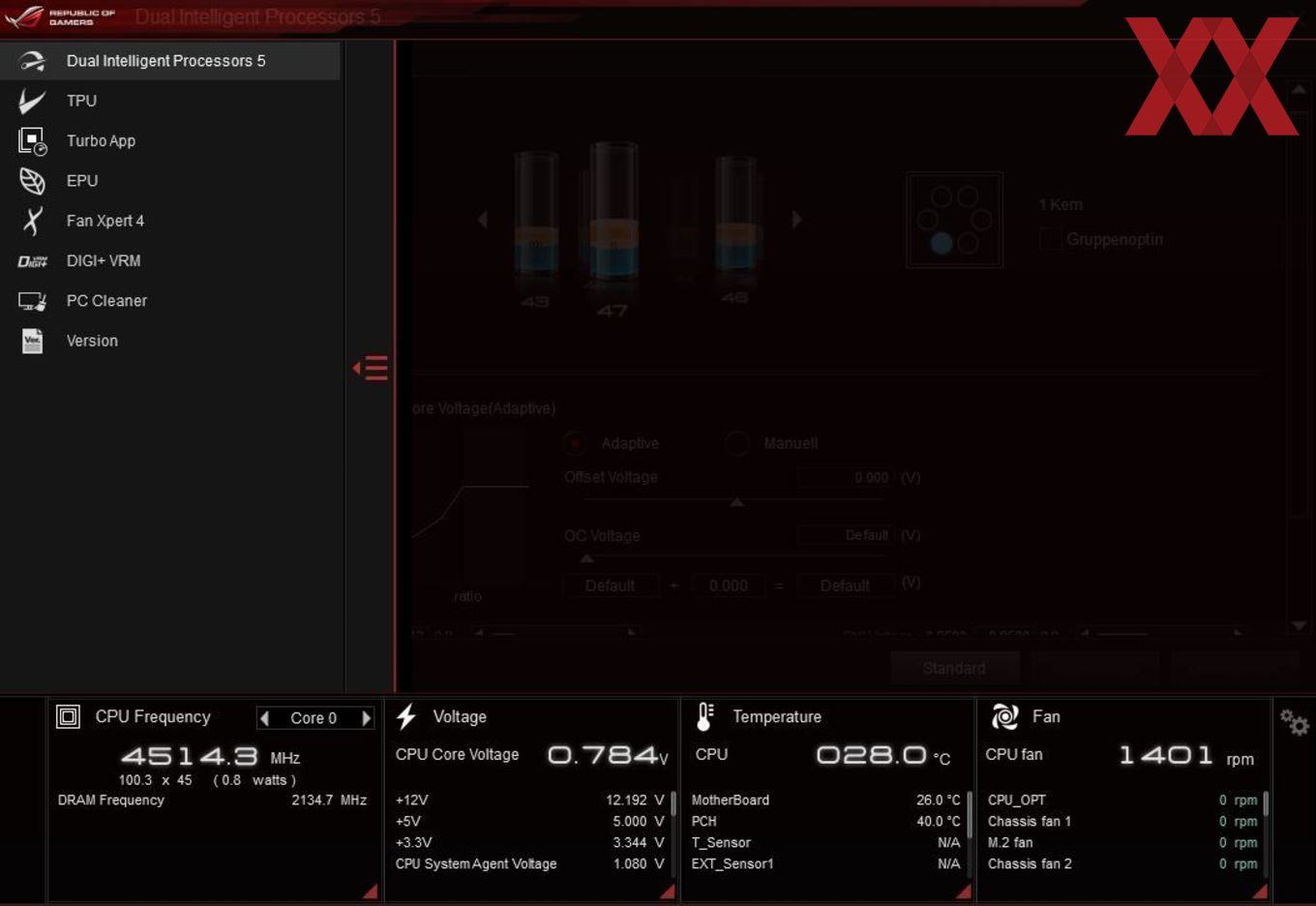Collapse the sidebar with red arrow icon
Image resolution: width=1316 pixels, height=906 pixels.
point(371,368)
